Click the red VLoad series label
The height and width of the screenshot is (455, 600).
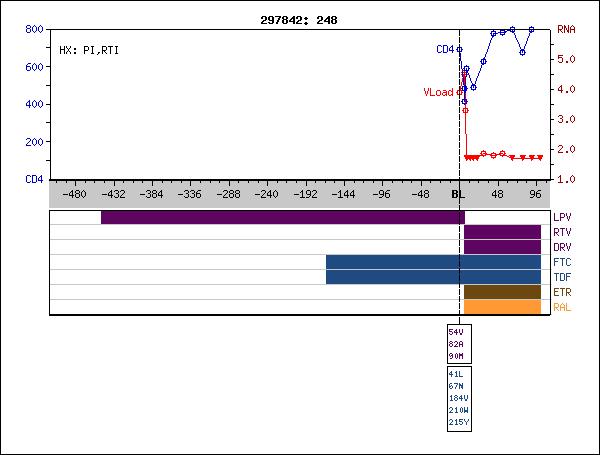point(438,92)
